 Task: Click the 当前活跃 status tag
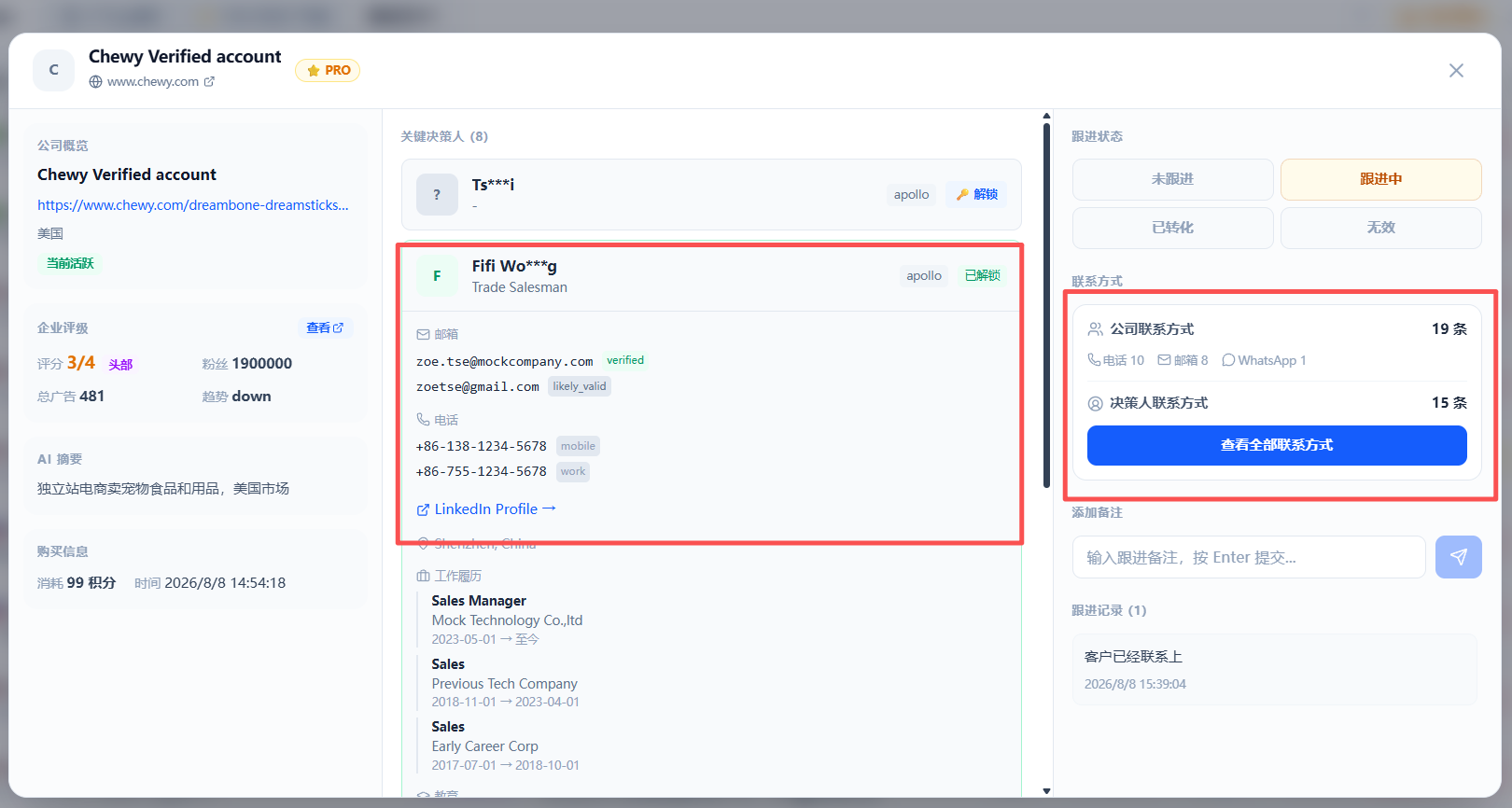pyautogui.click(x=70, y=263)
